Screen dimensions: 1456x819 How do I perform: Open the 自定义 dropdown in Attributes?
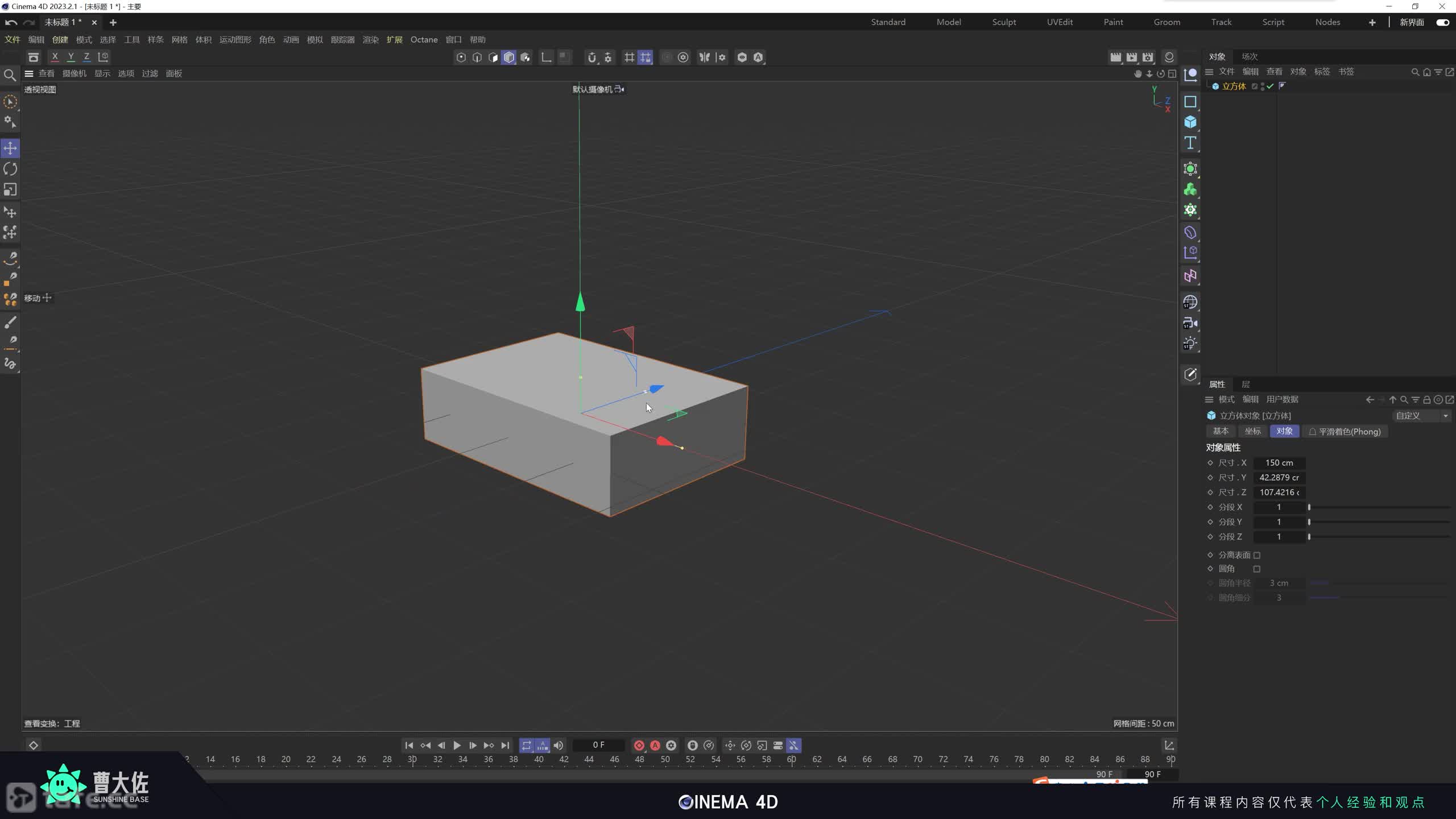1421,416
